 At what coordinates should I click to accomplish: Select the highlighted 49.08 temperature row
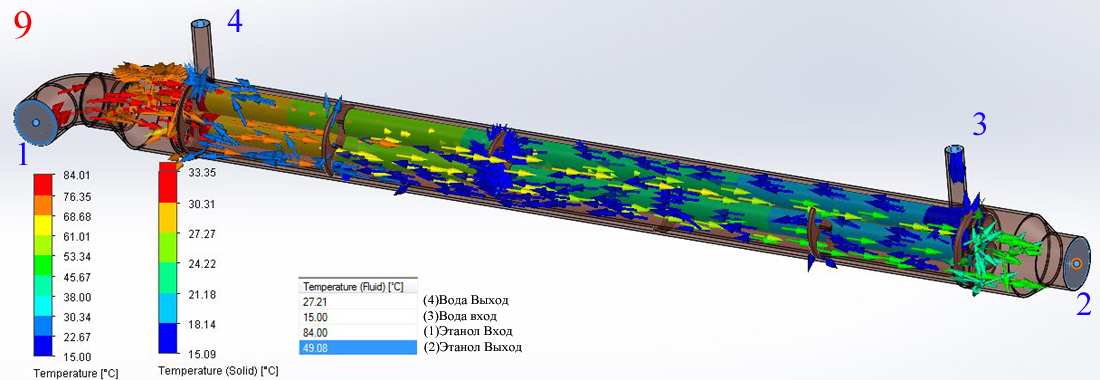click(x=358, y=348)
